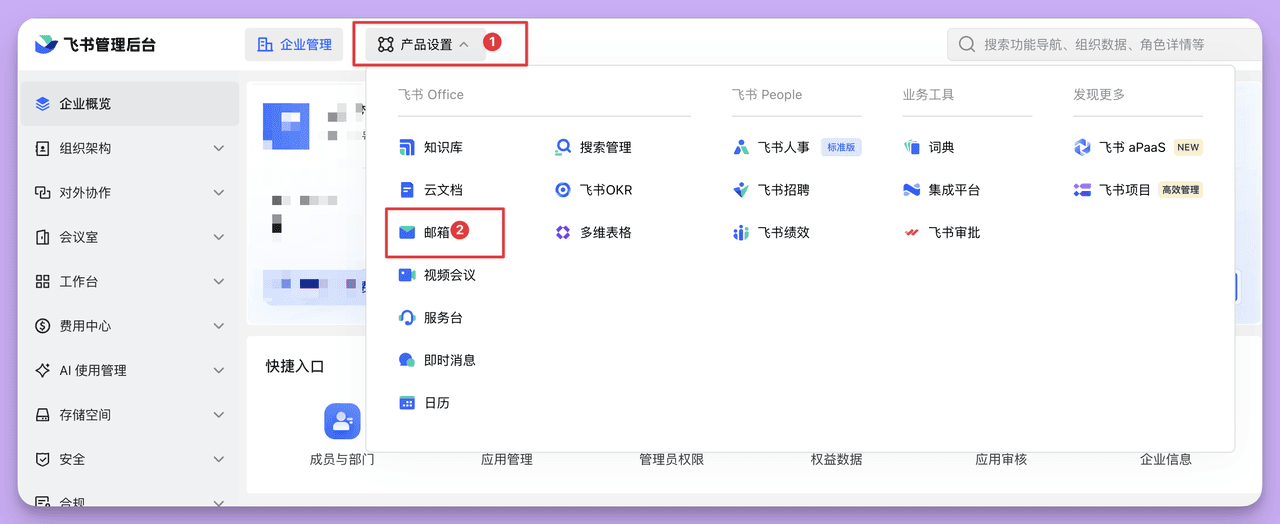The image size is (1280, 524).
Task: Click the 飞书 People heading
Action: pos(767,95)
